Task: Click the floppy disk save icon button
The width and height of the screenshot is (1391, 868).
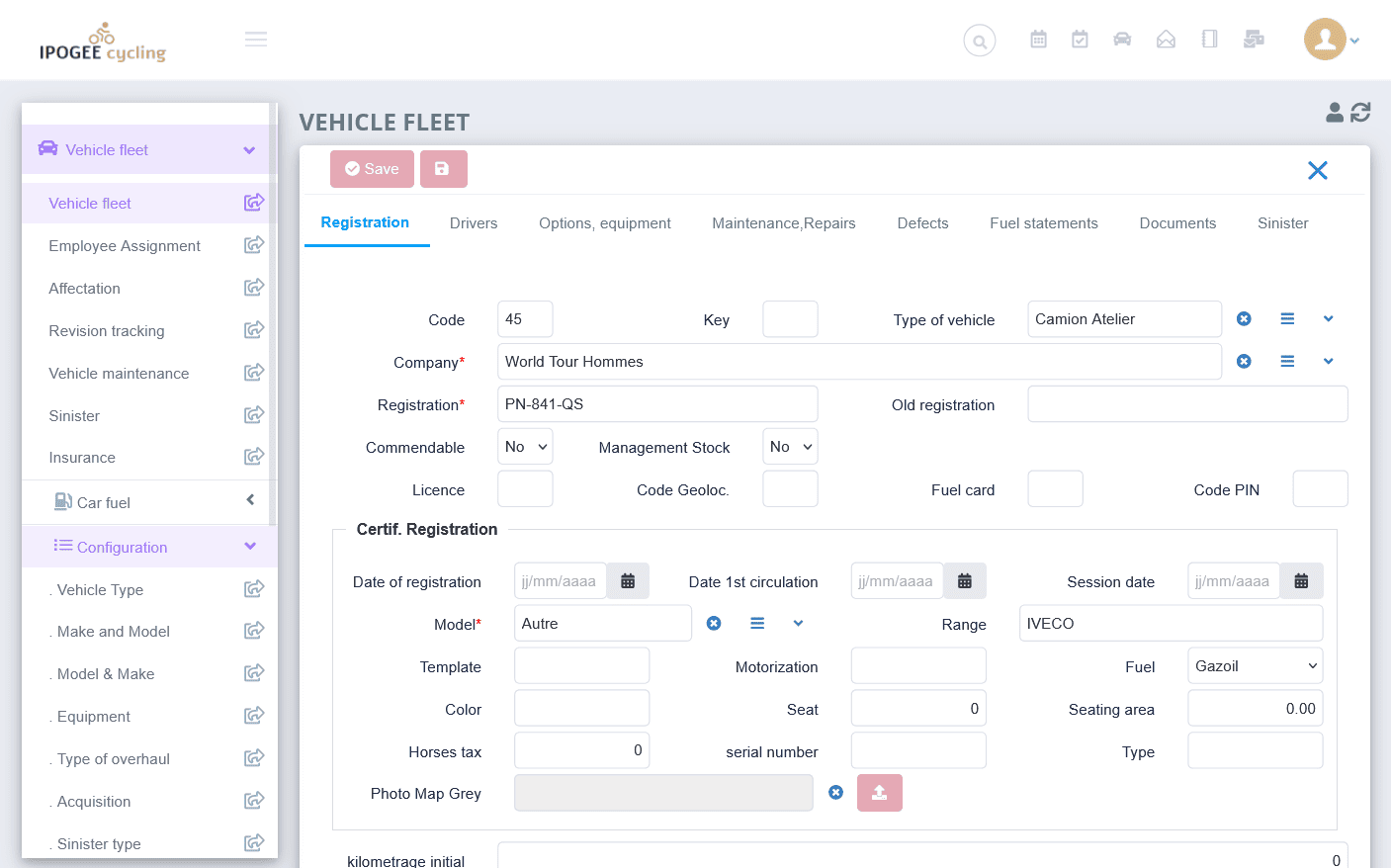Action: 443,169
